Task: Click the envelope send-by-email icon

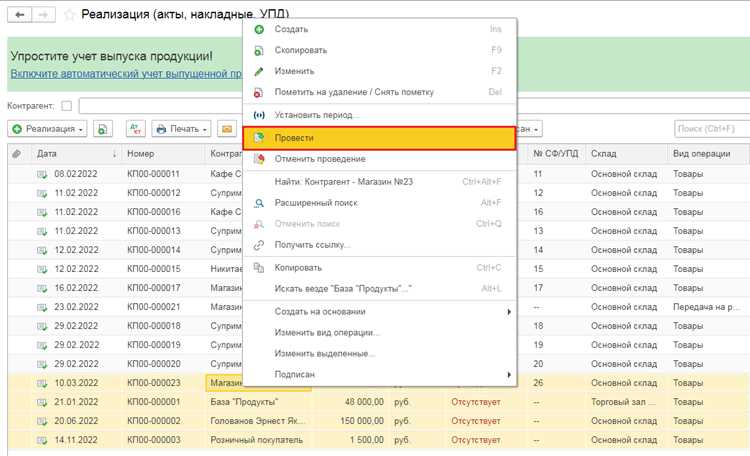Action: click(227, 129)
